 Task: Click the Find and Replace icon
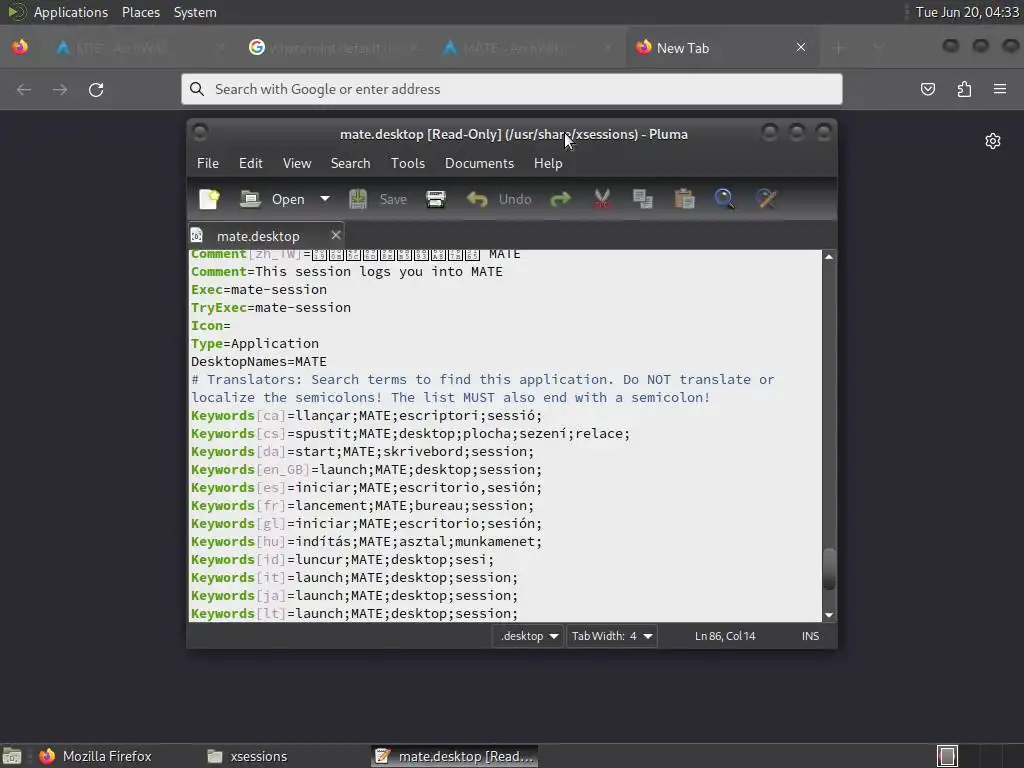tap(766, 199)
